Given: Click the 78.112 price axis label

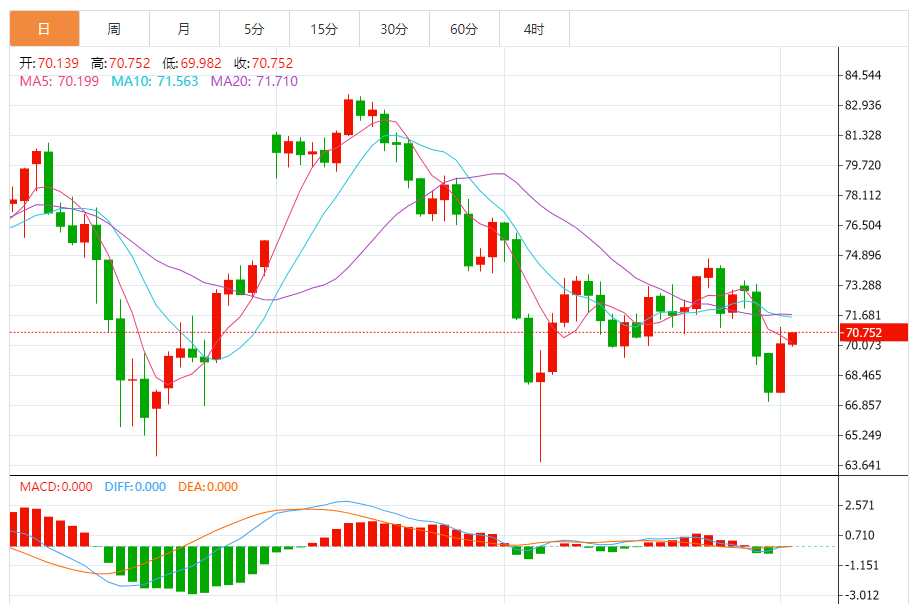Looking at the screenshot, I should coord(862,195).
